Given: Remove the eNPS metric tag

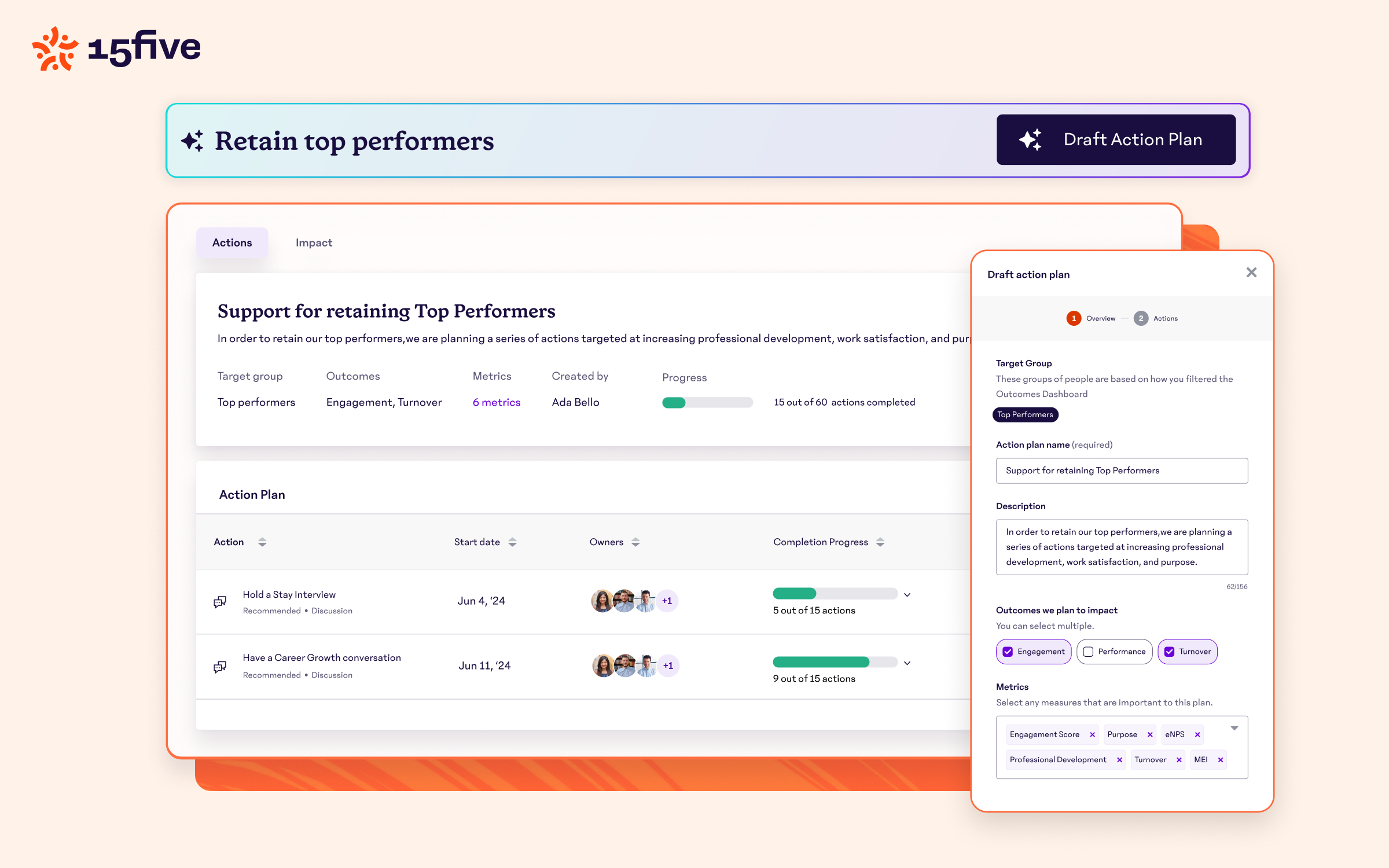Looking at the screenshot, I should (1197, 734).
